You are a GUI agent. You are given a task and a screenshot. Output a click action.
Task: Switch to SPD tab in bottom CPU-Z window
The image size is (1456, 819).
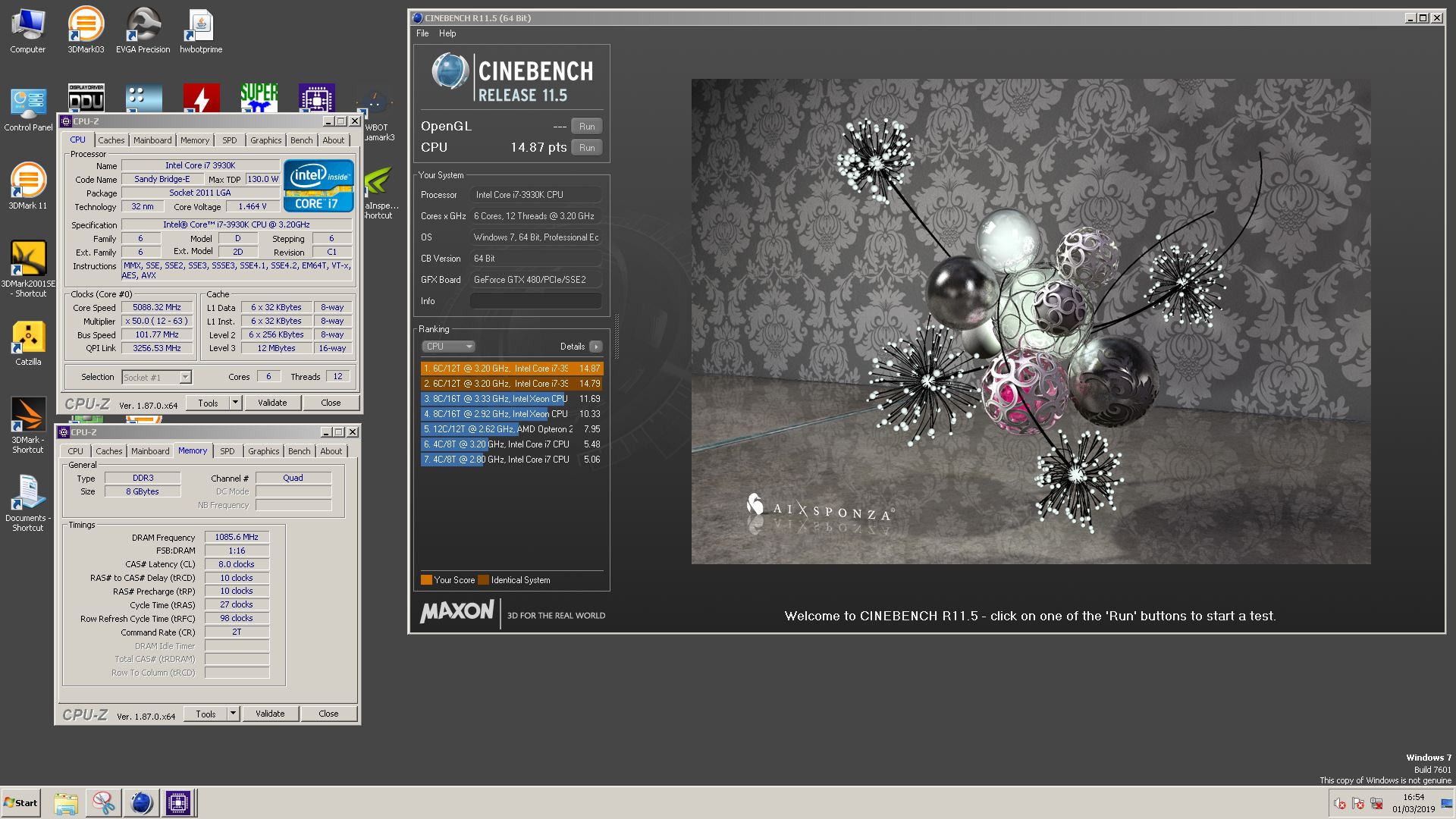pos(227,451)
